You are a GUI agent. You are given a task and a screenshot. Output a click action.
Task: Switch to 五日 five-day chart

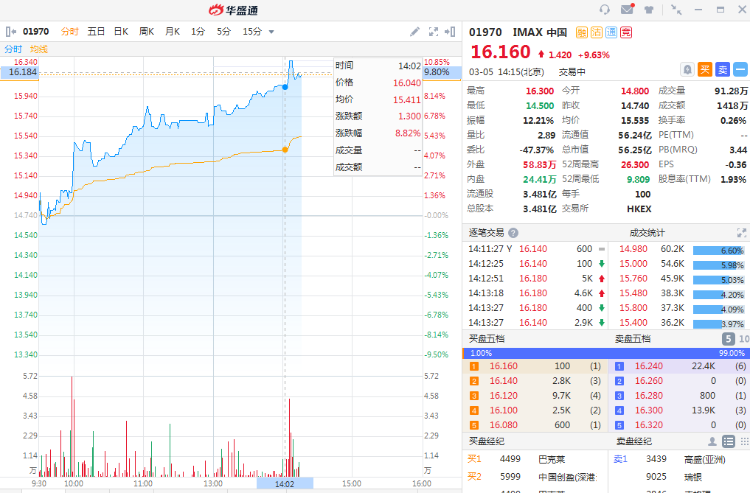[96, 32]
